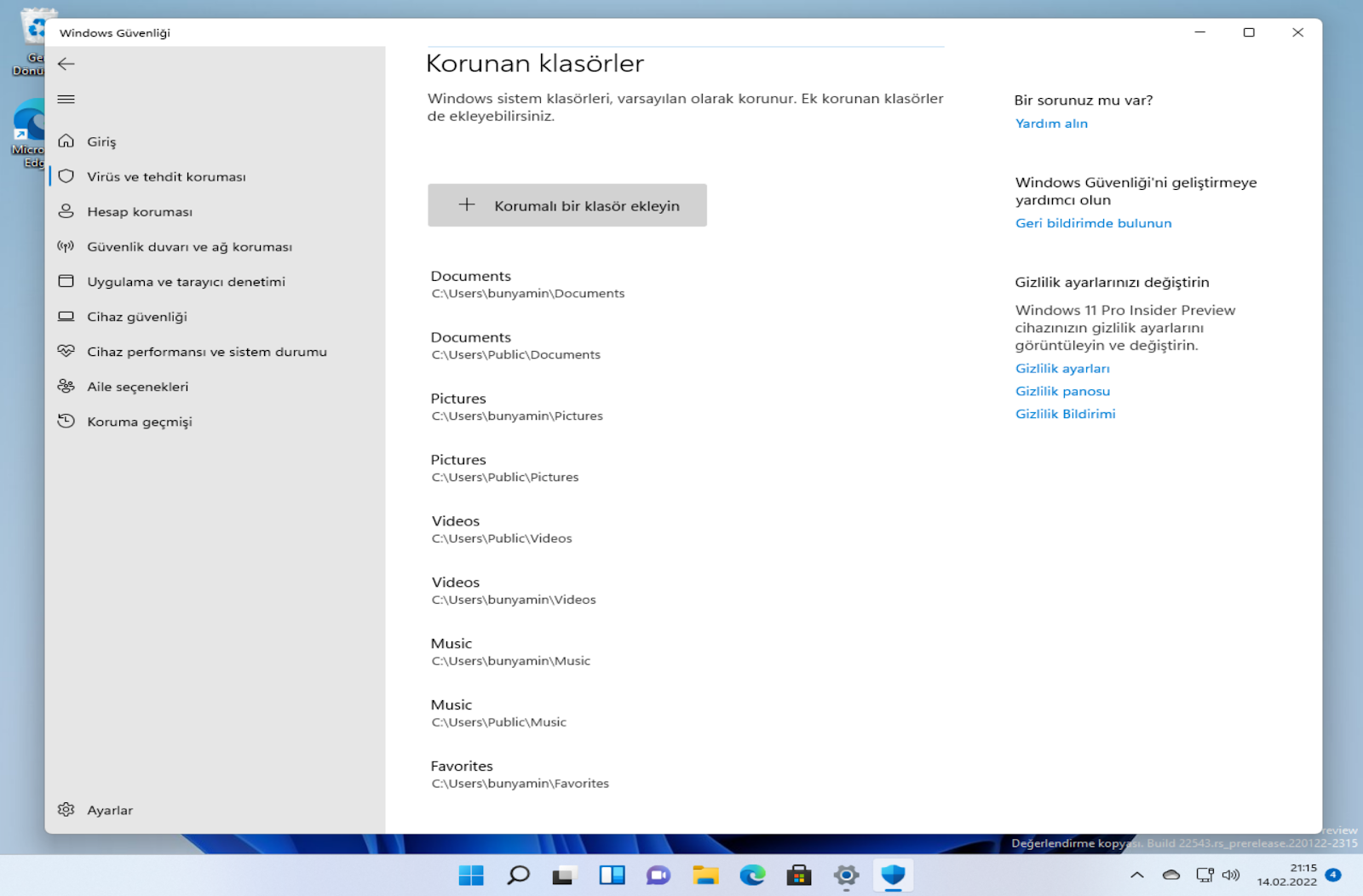
Task: Select Public Videos folder entry
Action: tap(502, 529)
